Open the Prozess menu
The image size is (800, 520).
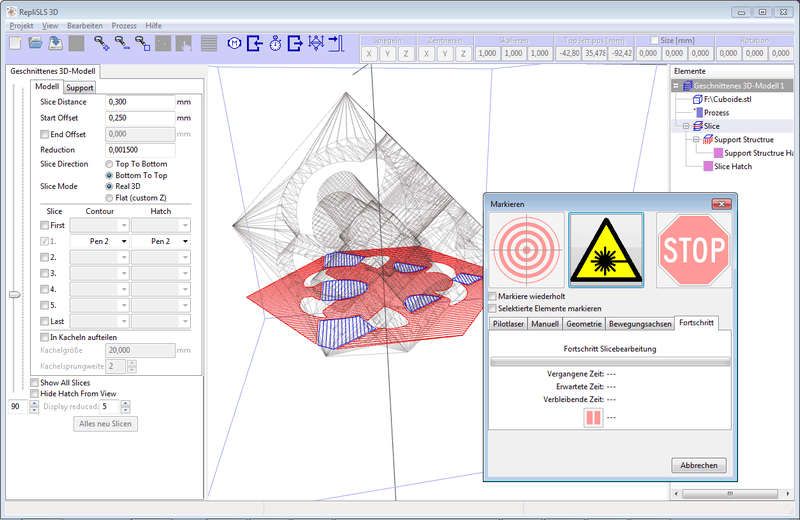124,26
